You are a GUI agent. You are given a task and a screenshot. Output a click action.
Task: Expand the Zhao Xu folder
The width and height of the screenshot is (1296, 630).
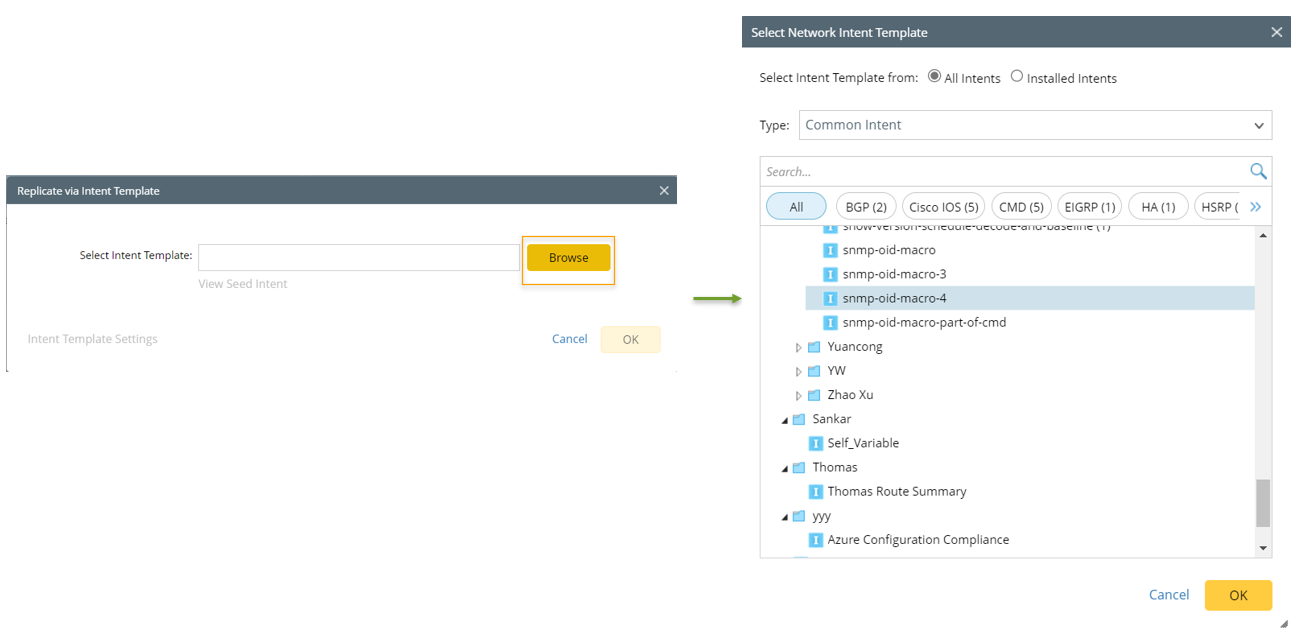click(799, 395)
